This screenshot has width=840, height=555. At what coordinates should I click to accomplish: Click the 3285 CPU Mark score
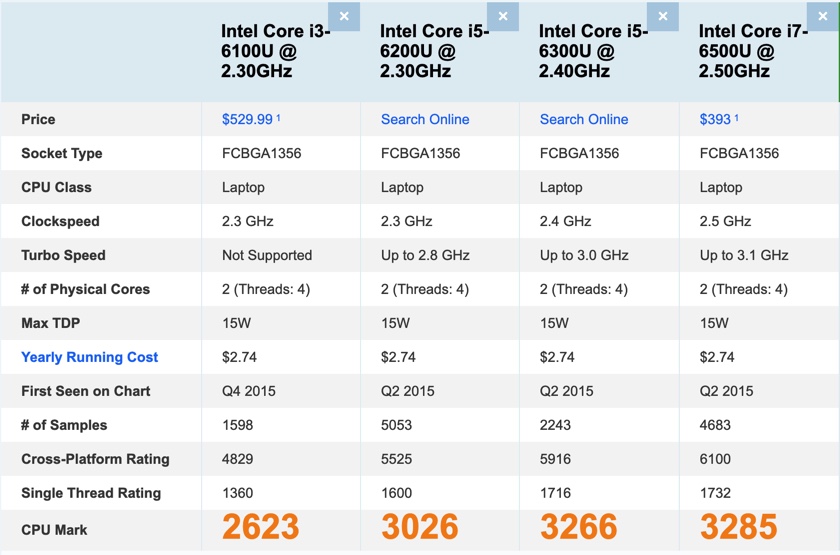click(x=739, y=527)
